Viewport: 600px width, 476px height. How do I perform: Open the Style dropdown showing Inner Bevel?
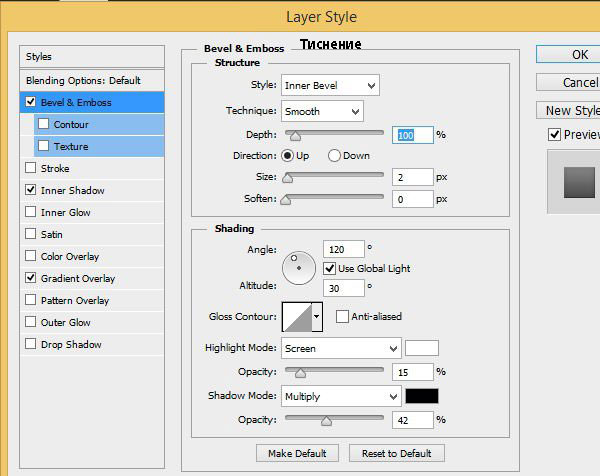[x=330, y=86]
